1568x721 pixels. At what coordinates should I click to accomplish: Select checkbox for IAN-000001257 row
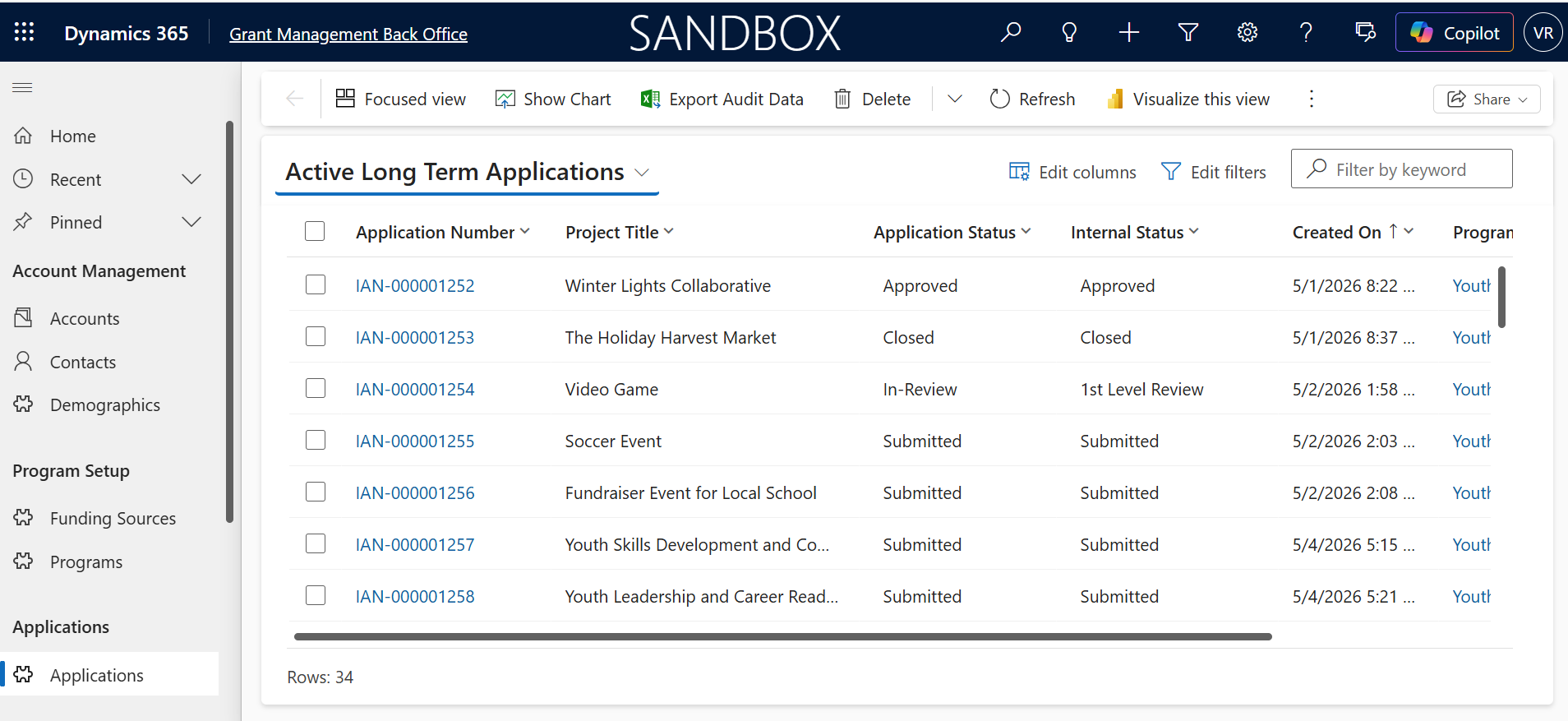(x=316, y=543)
